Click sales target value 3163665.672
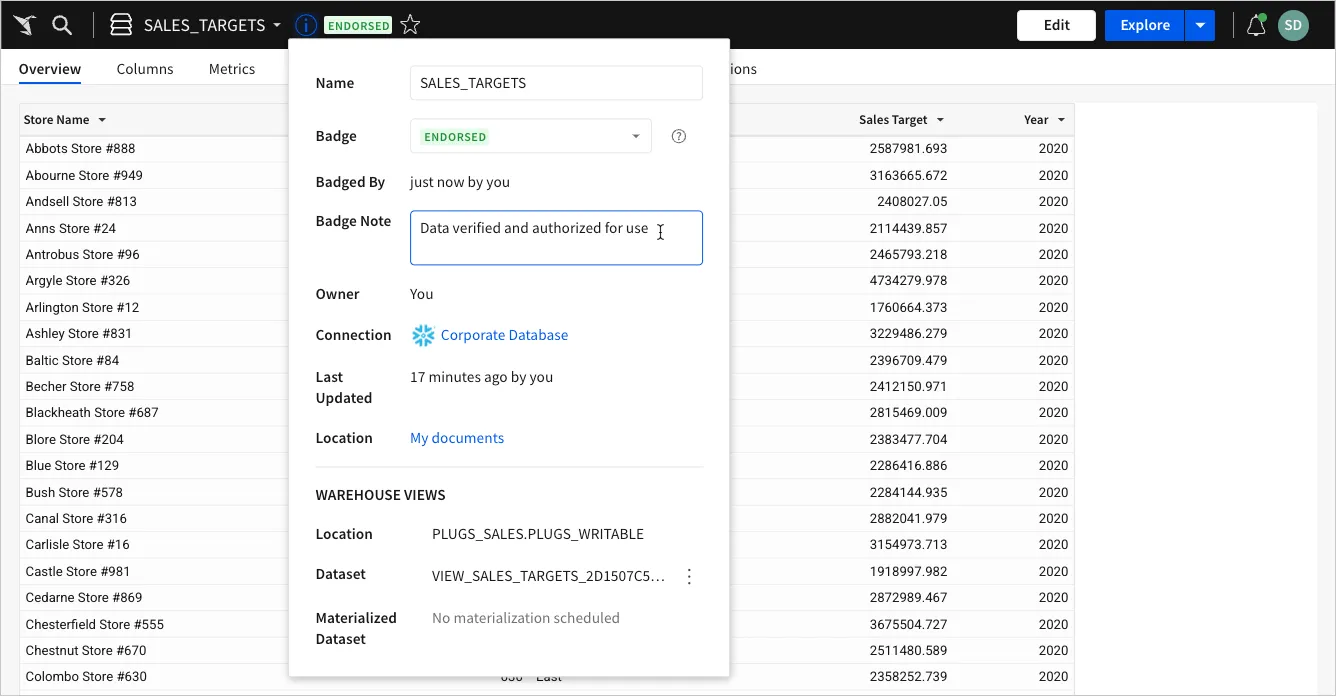1336x696 pixels. (908, 175)
